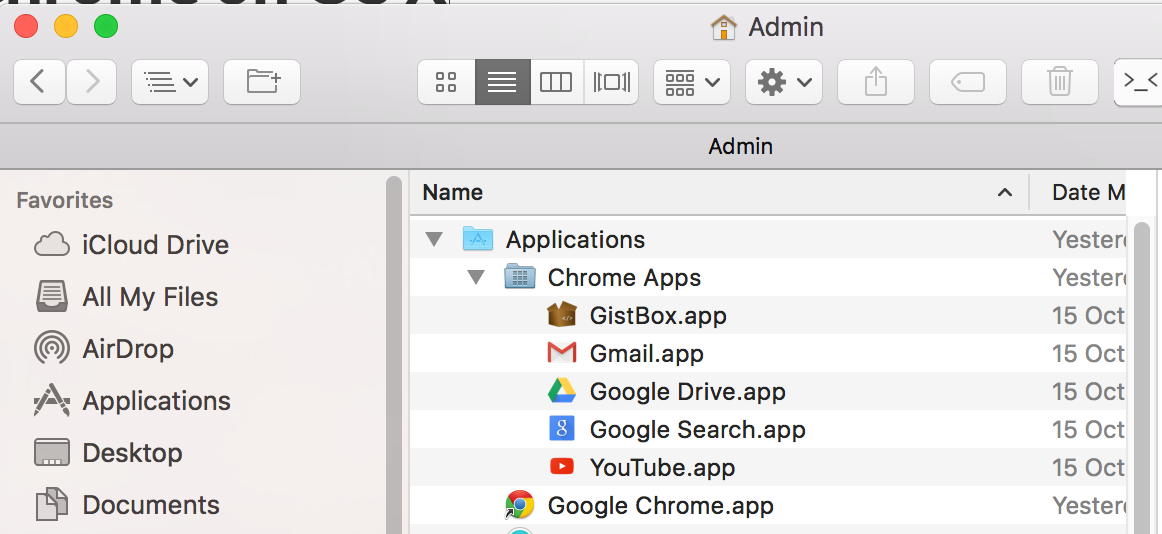This screenshot has height=534, width=1162.
Task: Click the All My Files icon
Action: (x=52, y=296)
